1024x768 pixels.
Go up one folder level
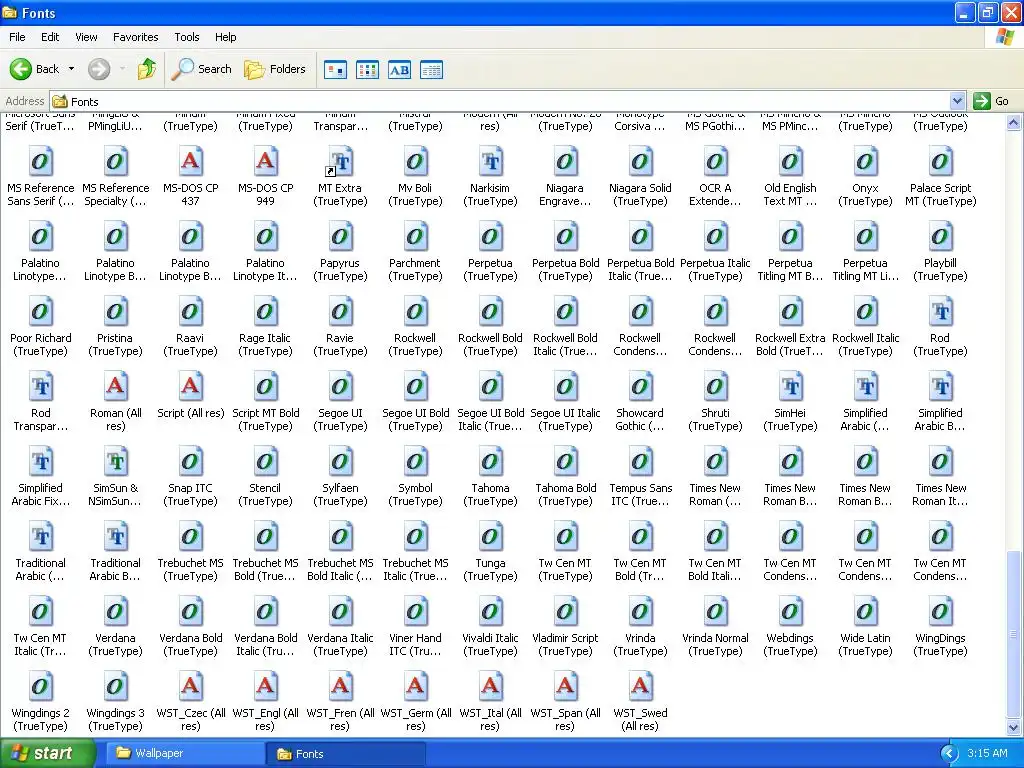click(x=147, y=69)
